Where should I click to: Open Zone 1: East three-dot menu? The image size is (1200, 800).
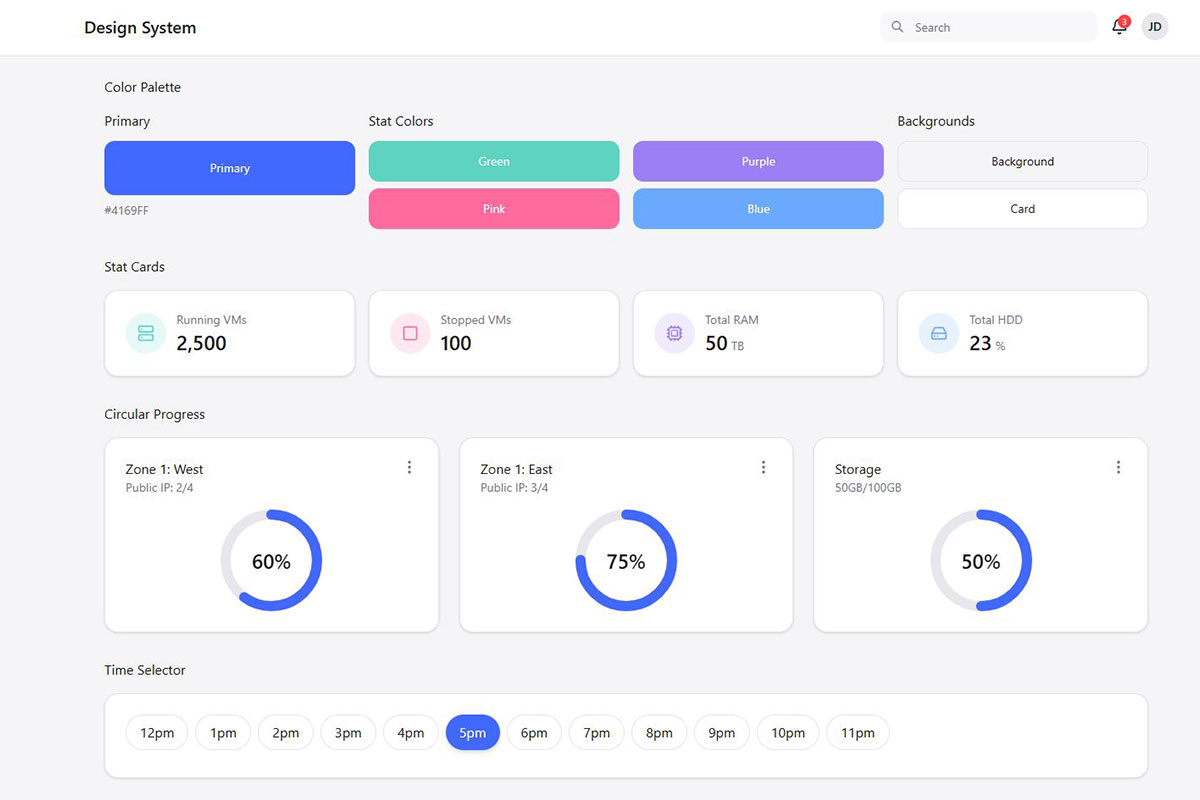[x=763, y=467]
